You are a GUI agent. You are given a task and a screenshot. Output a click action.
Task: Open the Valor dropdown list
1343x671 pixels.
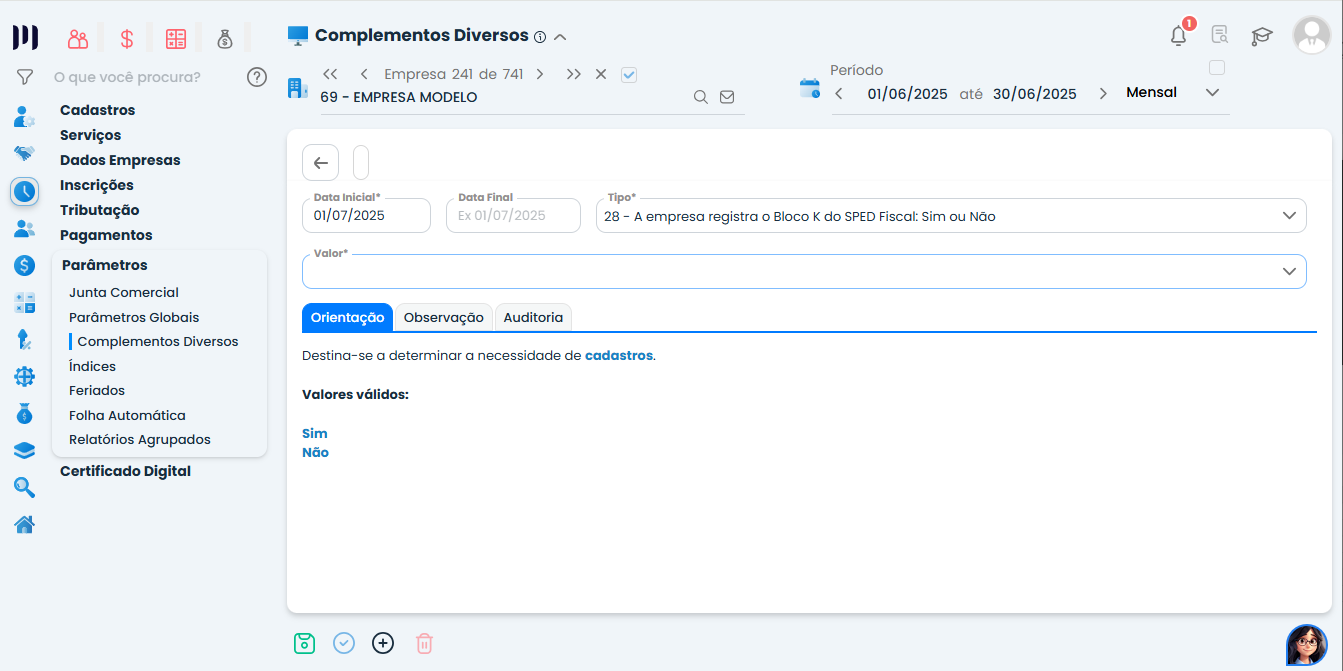[1289, 271]
